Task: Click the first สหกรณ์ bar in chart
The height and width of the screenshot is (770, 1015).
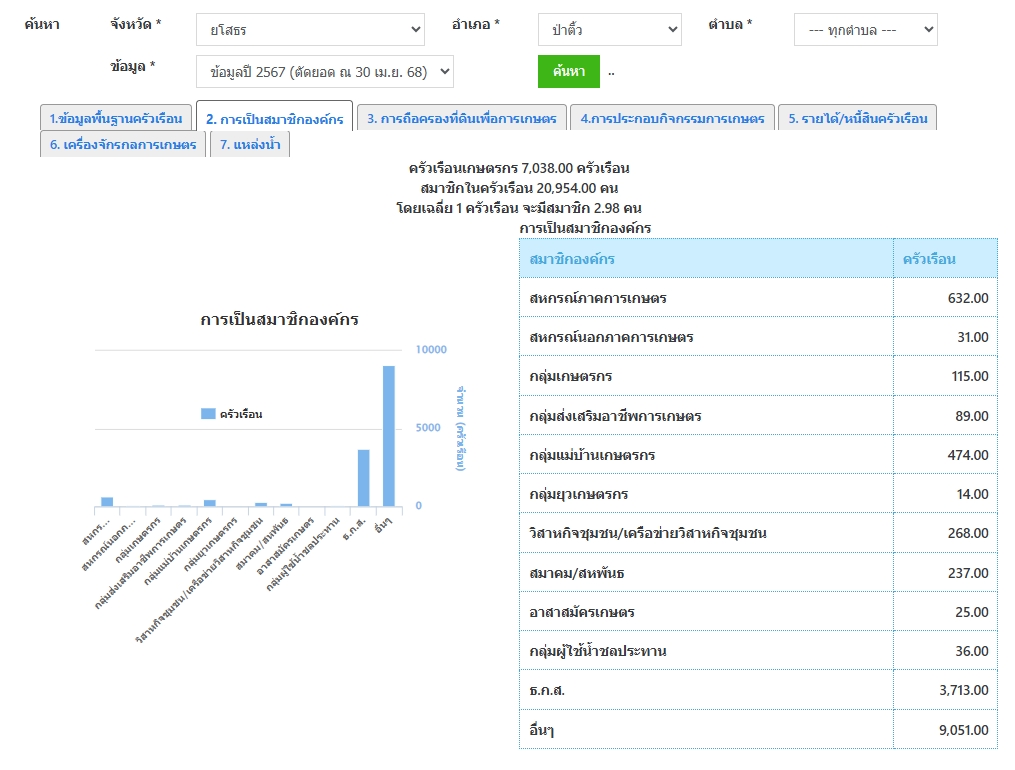Action: pos(107,502)
